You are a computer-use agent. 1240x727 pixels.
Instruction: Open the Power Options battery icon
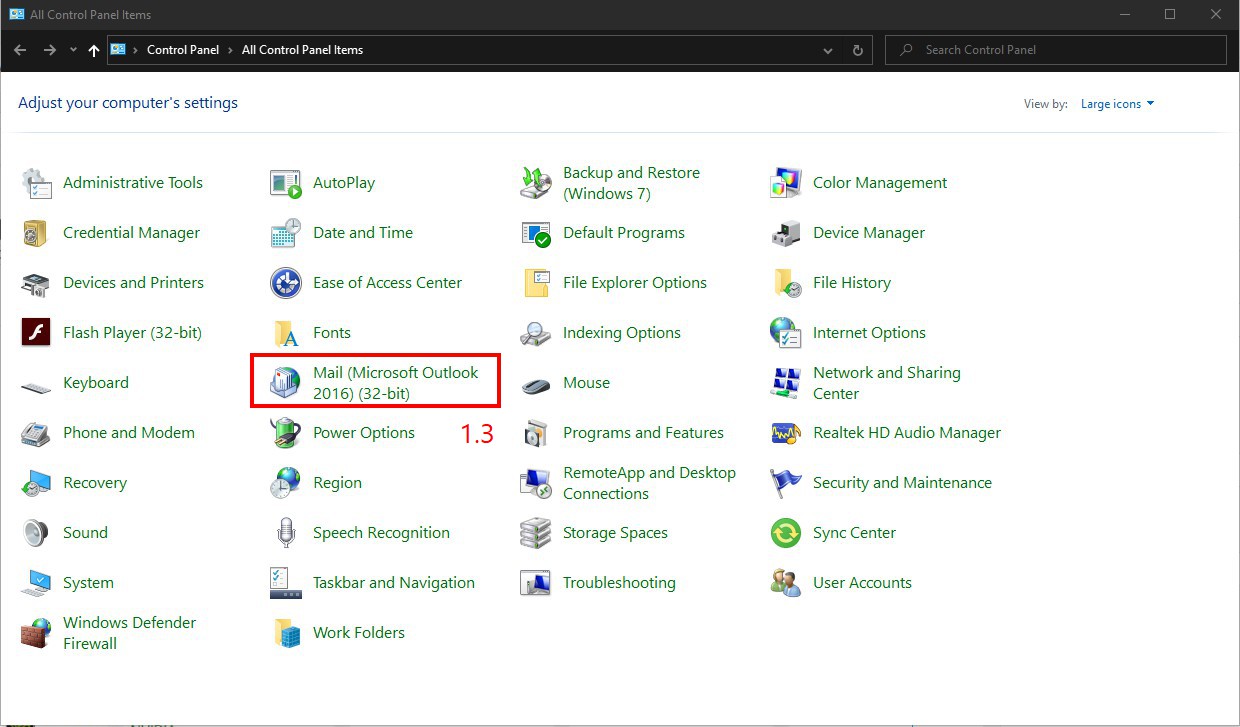(286, 433)
